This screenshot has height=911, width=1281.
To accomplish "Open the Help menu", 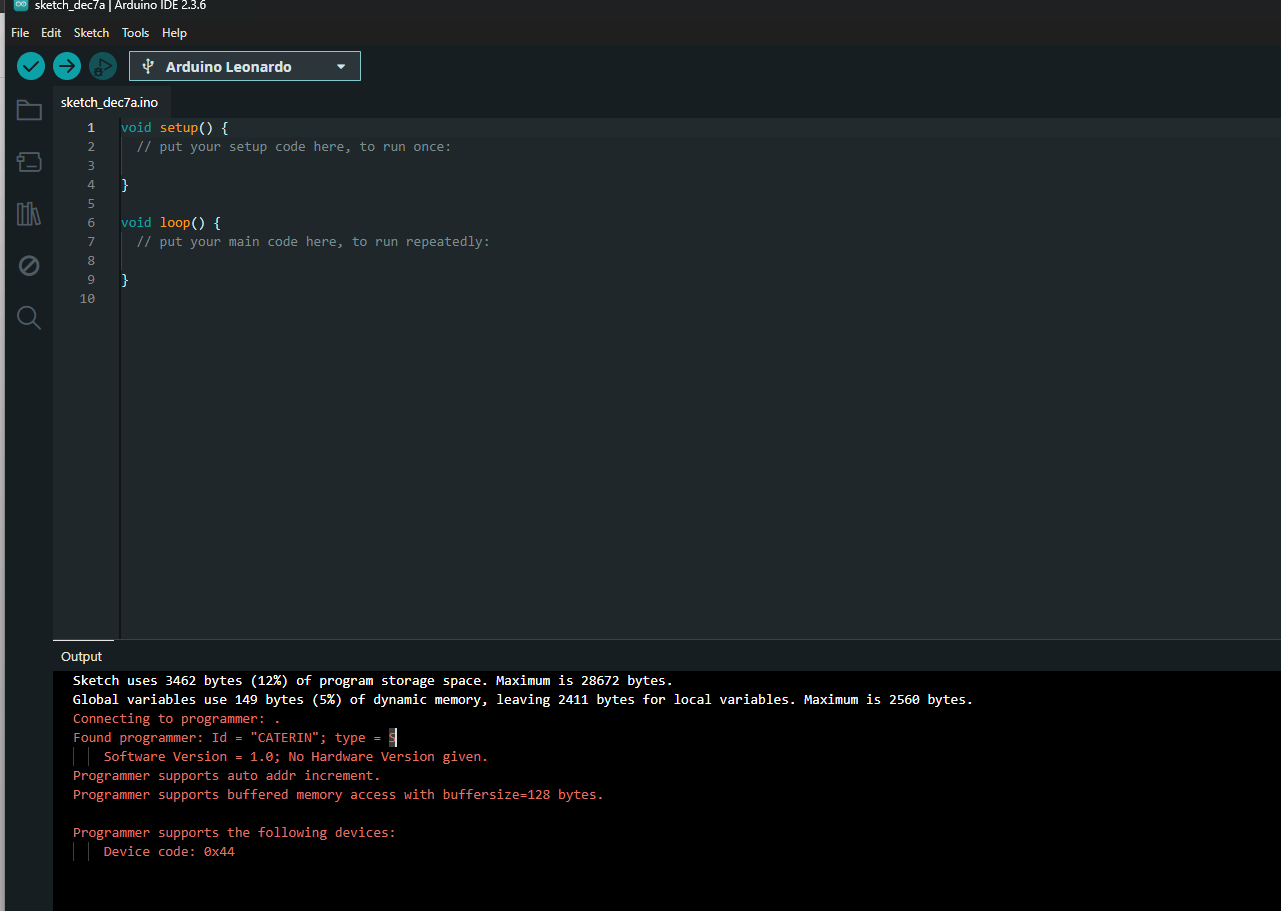I will click(174, 33).
